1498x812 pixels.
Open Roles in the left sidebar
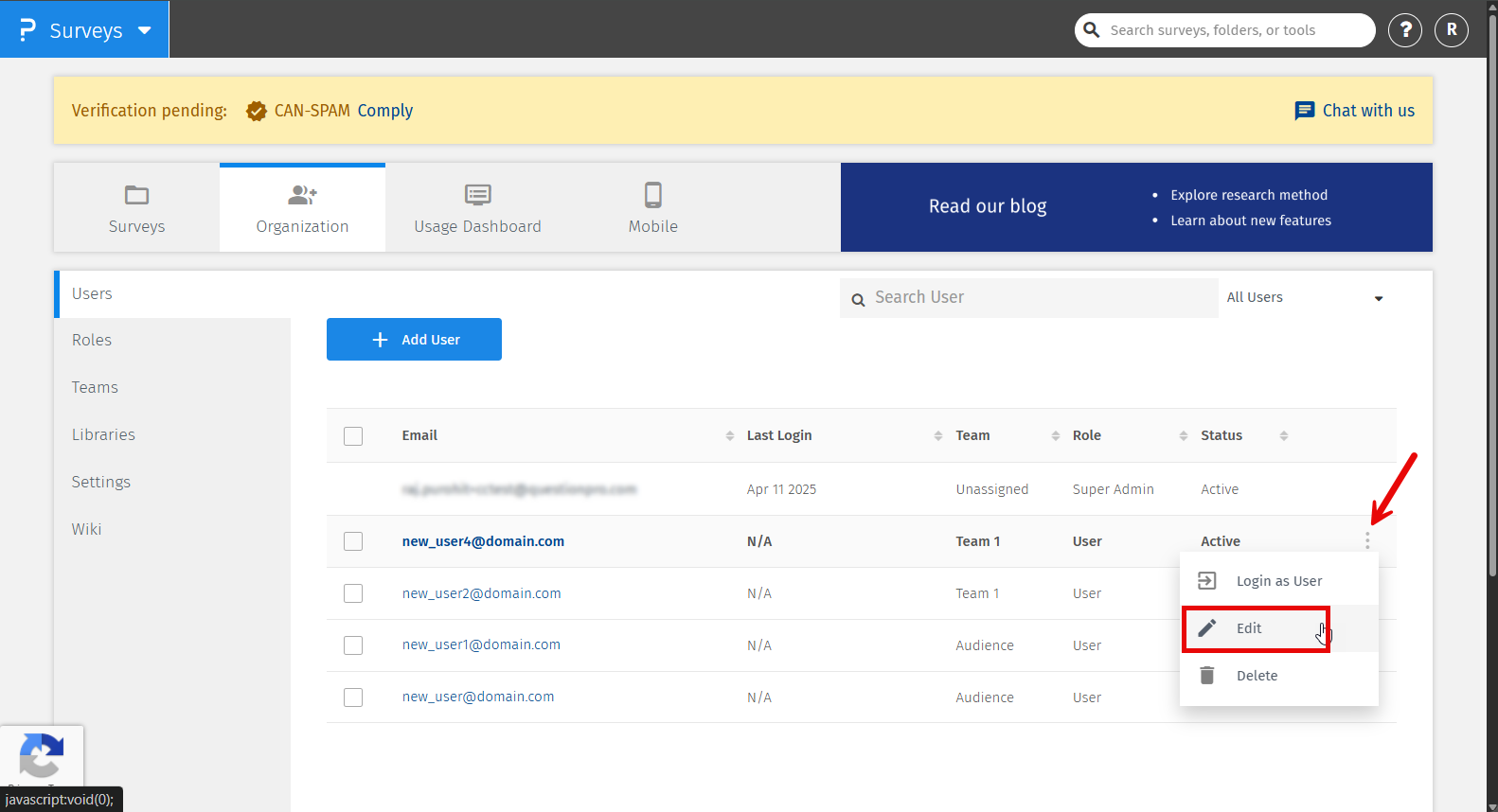coord(92,341)
